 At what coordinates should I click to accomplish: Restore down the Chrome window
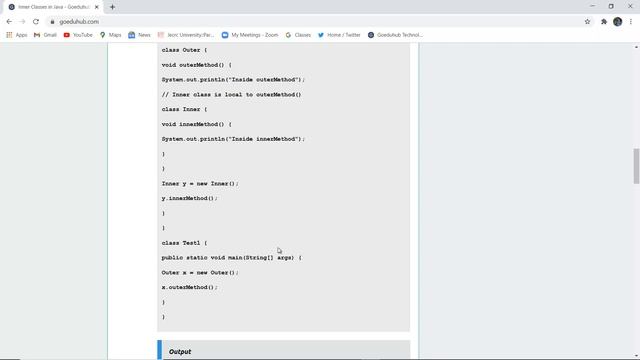point(611,7)
